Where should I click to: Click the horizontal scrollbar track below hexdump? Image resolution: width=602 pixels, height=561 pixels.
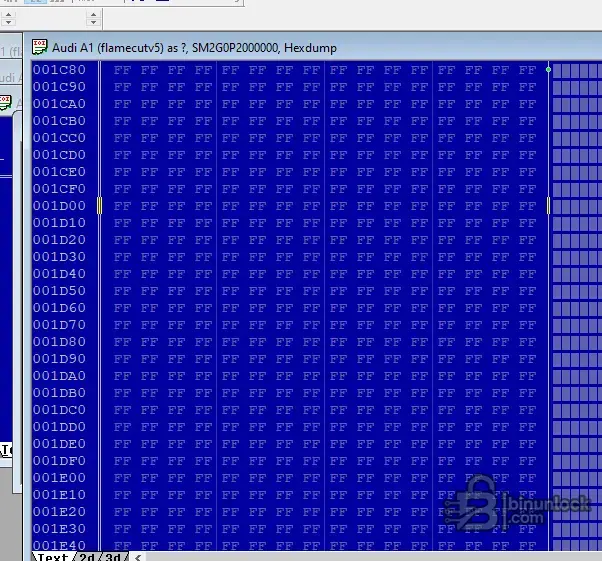click(372, 557)
